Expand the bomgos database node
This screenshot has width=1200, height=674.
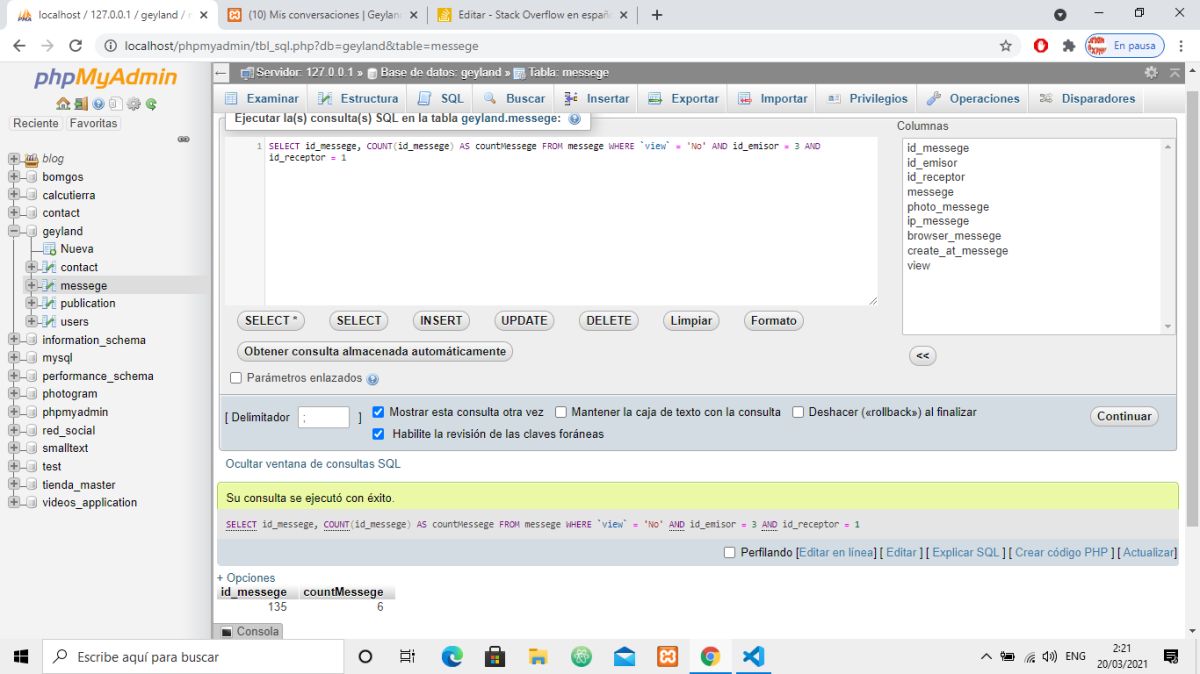[x=14, y=177]
